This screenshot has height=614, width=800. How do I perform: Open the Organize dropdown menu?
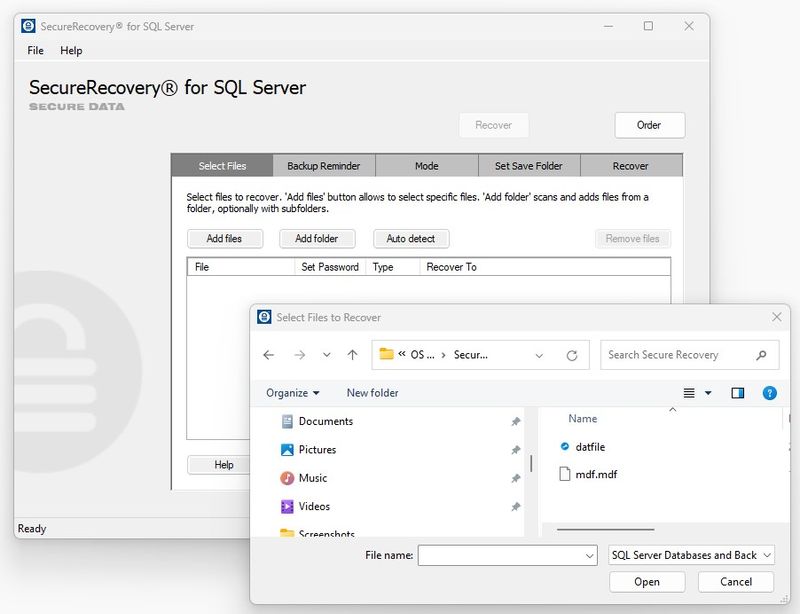[x=290, y=393]
